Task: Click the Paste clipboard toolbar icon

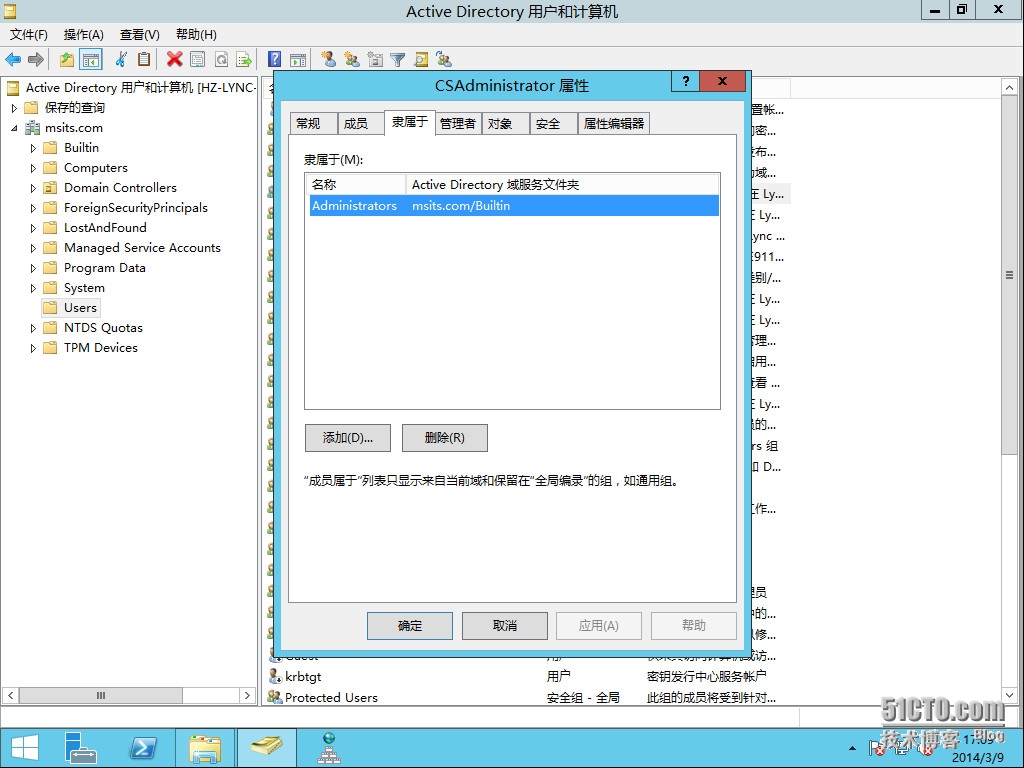Action: coord(144,59)
